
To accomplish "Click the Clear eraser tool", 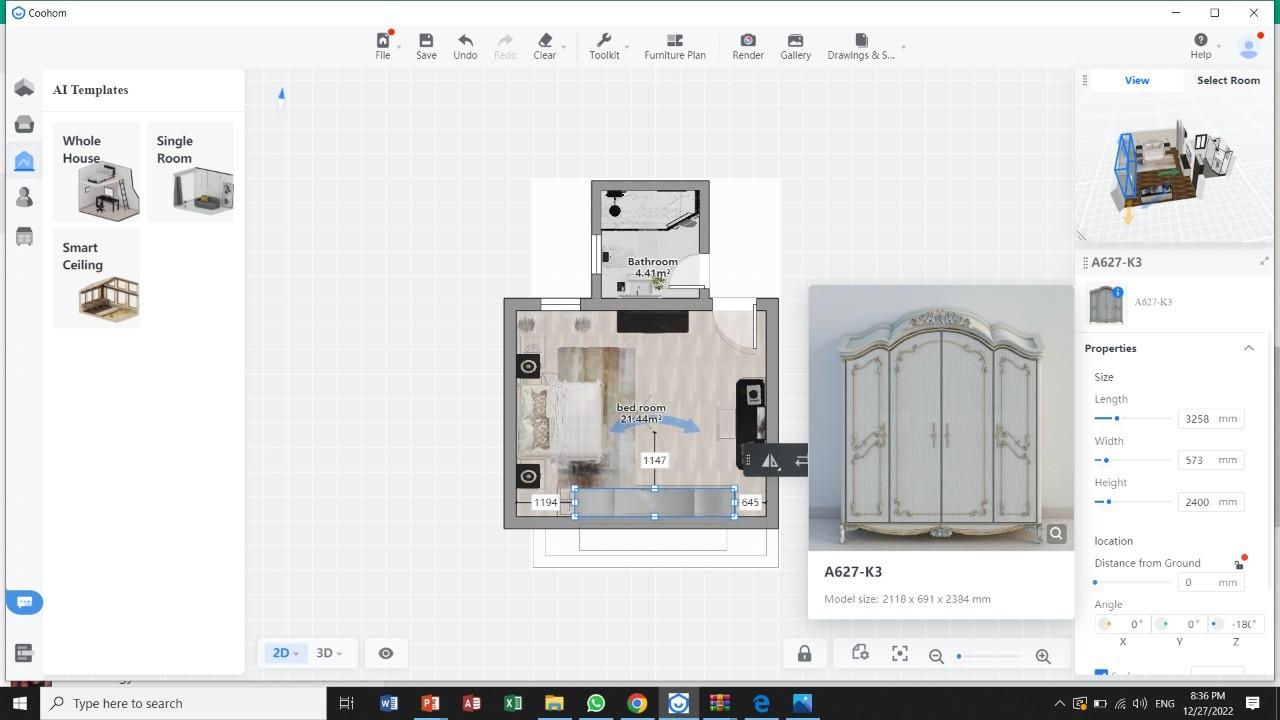I will click(545, 46).
